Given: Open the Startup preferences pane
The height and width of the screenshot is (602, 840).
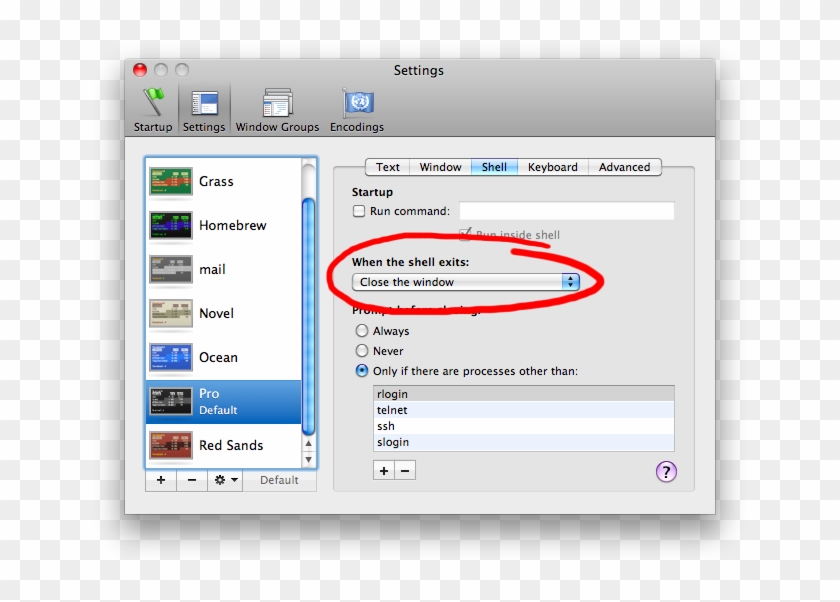Looking at the screenshot, I should (153, 110).
